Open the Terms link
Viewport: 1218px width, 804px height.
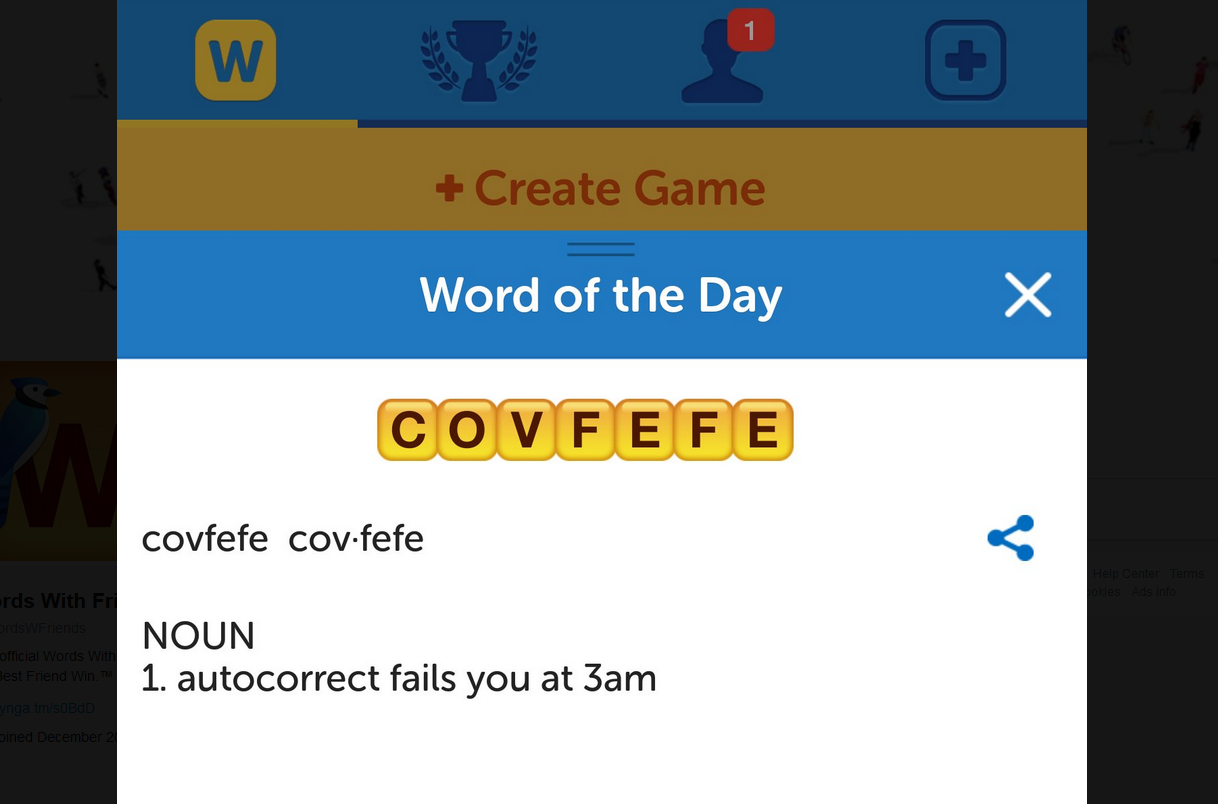[x=1187, y=574]
